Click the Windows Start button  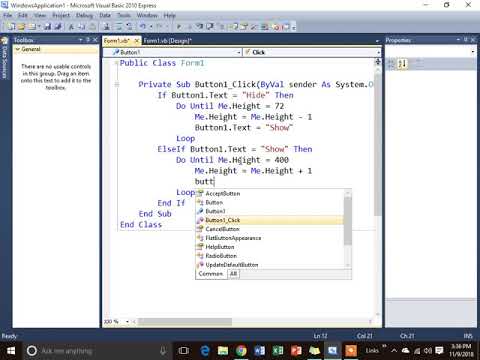pyautogui.click(x=11, y=351)
